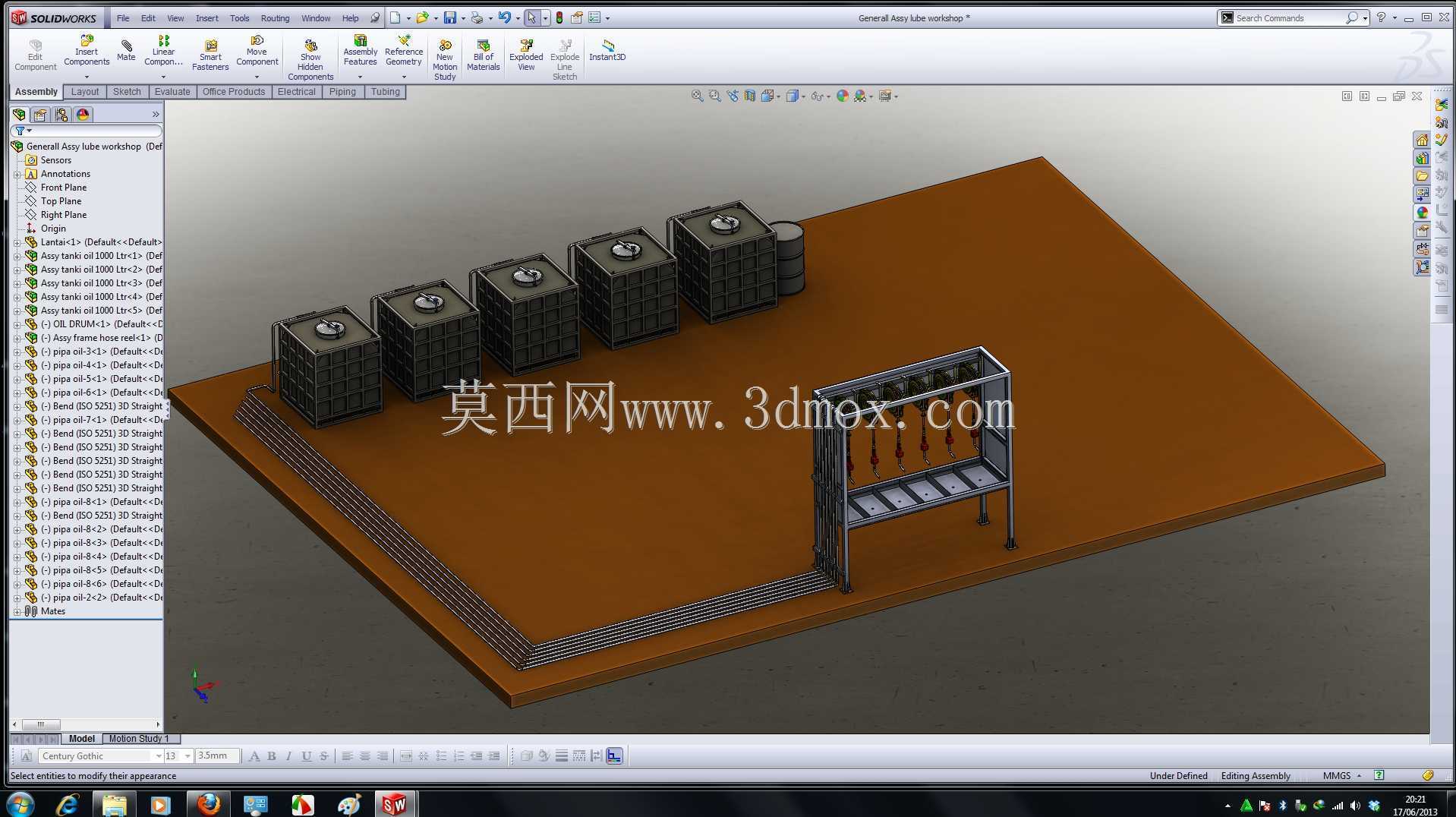The image size is (1456, 817).
Task: Create a New Motion Study
Action: coord(445,60)
